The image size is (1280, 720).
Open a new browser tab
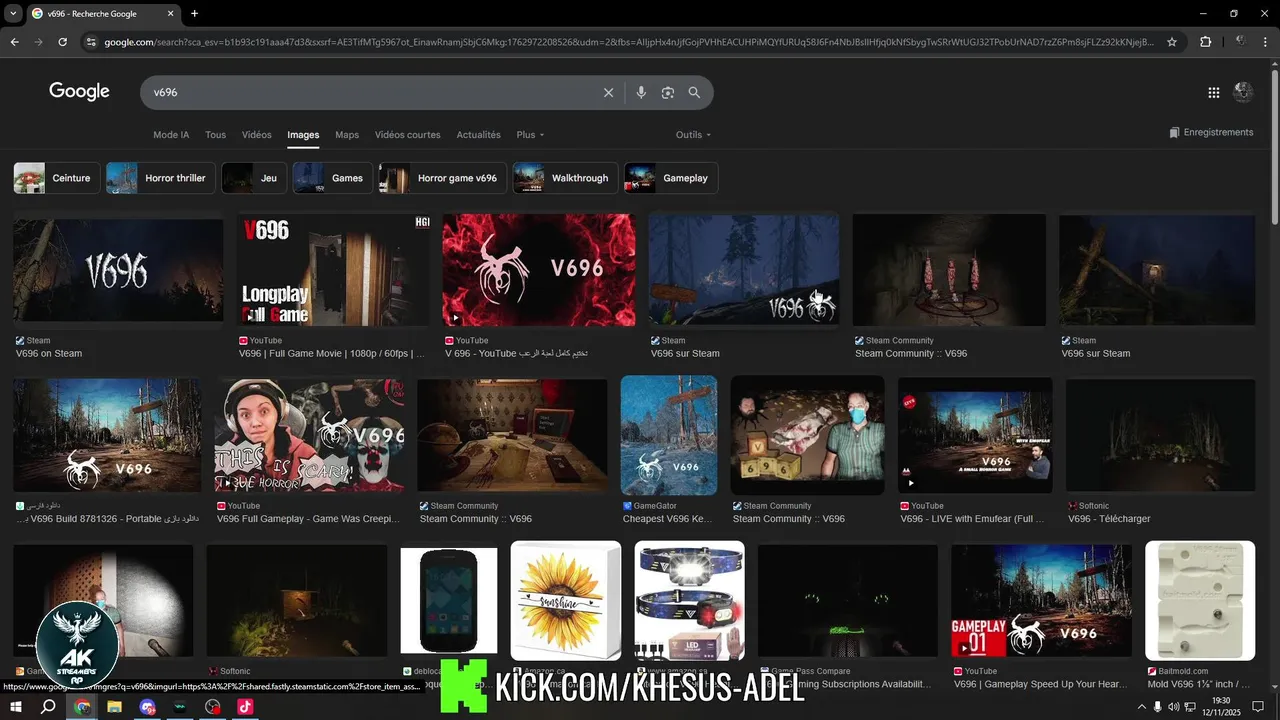click(194, 13)
